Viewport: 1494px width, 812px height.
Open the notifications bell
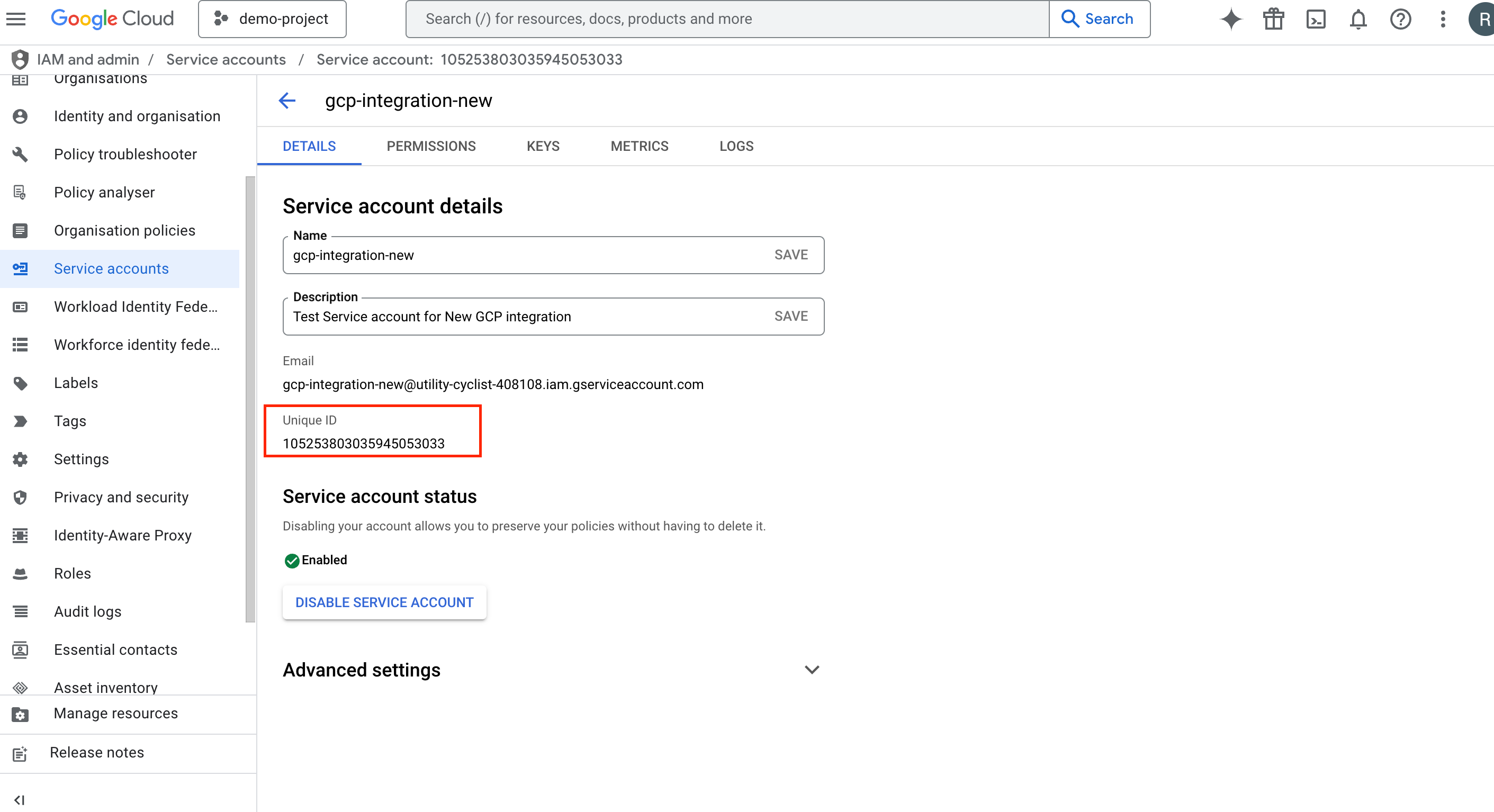point(1358,19)
